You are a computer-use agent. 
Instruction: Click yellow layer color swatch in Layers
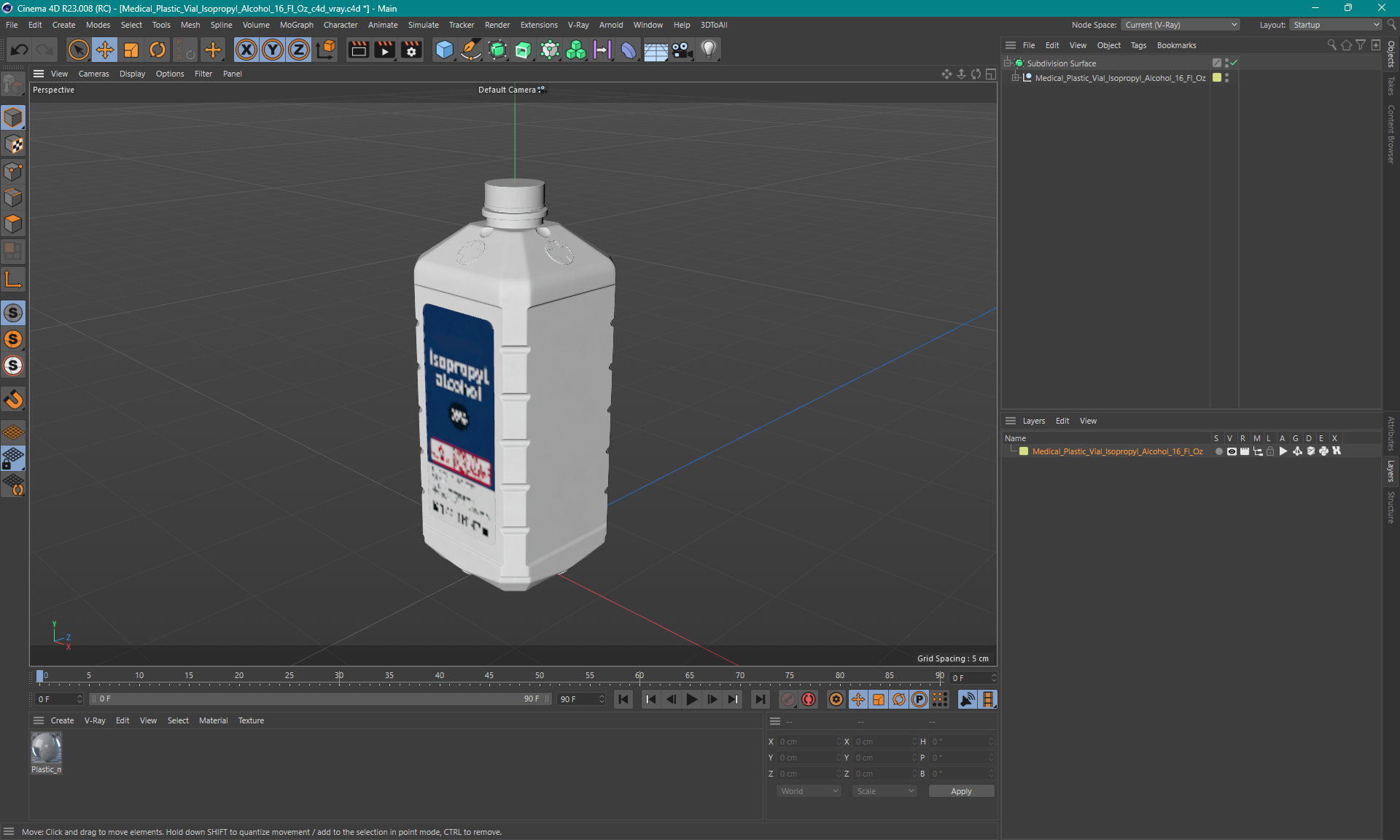[1024, 451]
